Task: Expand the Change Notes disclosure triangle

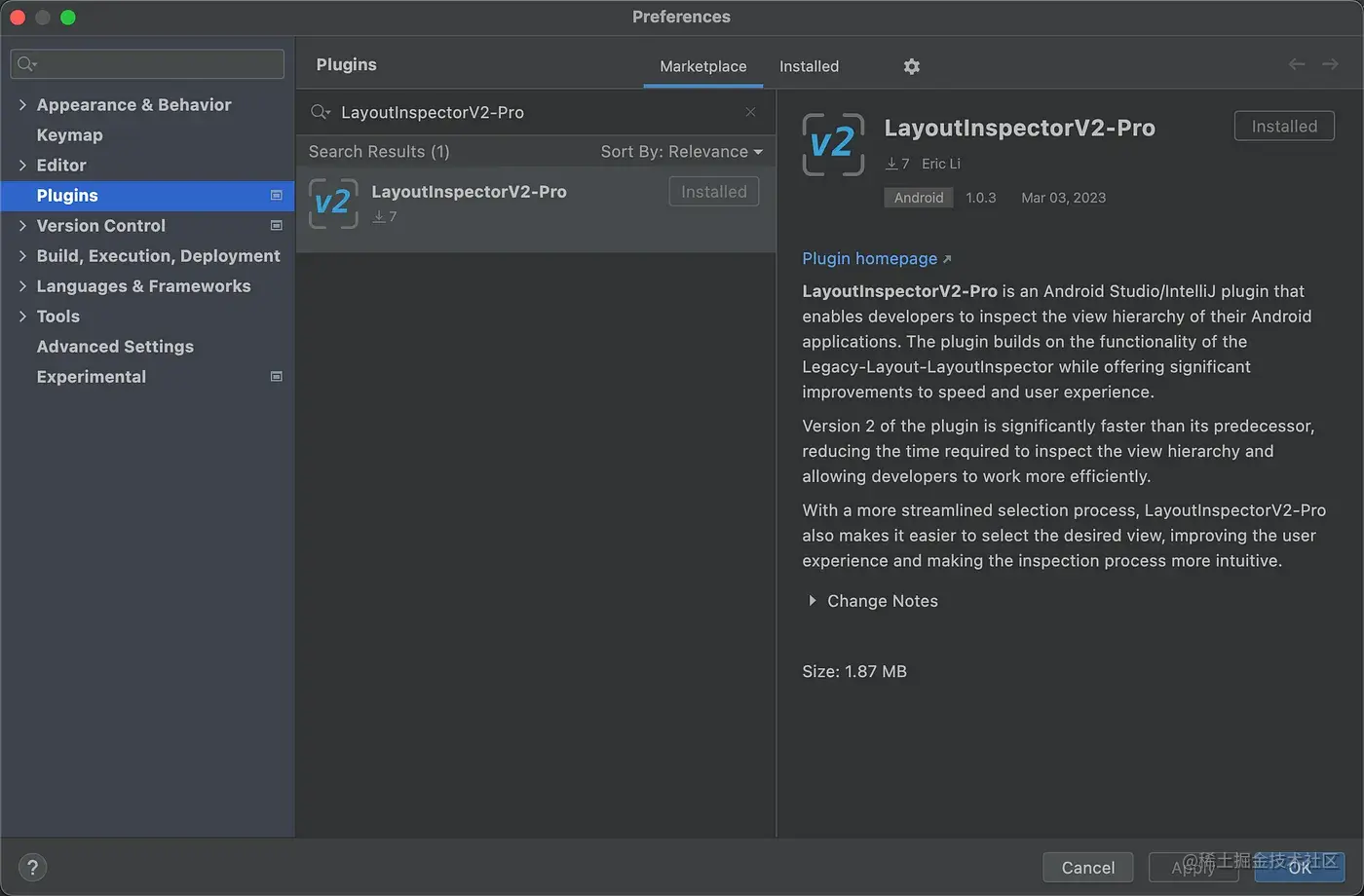Action: [812, 601]
